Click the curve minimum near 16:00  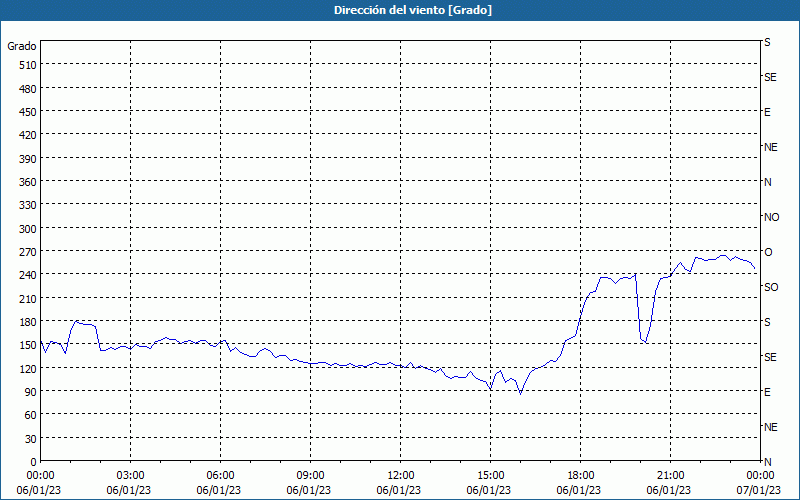tap(520, 393)
